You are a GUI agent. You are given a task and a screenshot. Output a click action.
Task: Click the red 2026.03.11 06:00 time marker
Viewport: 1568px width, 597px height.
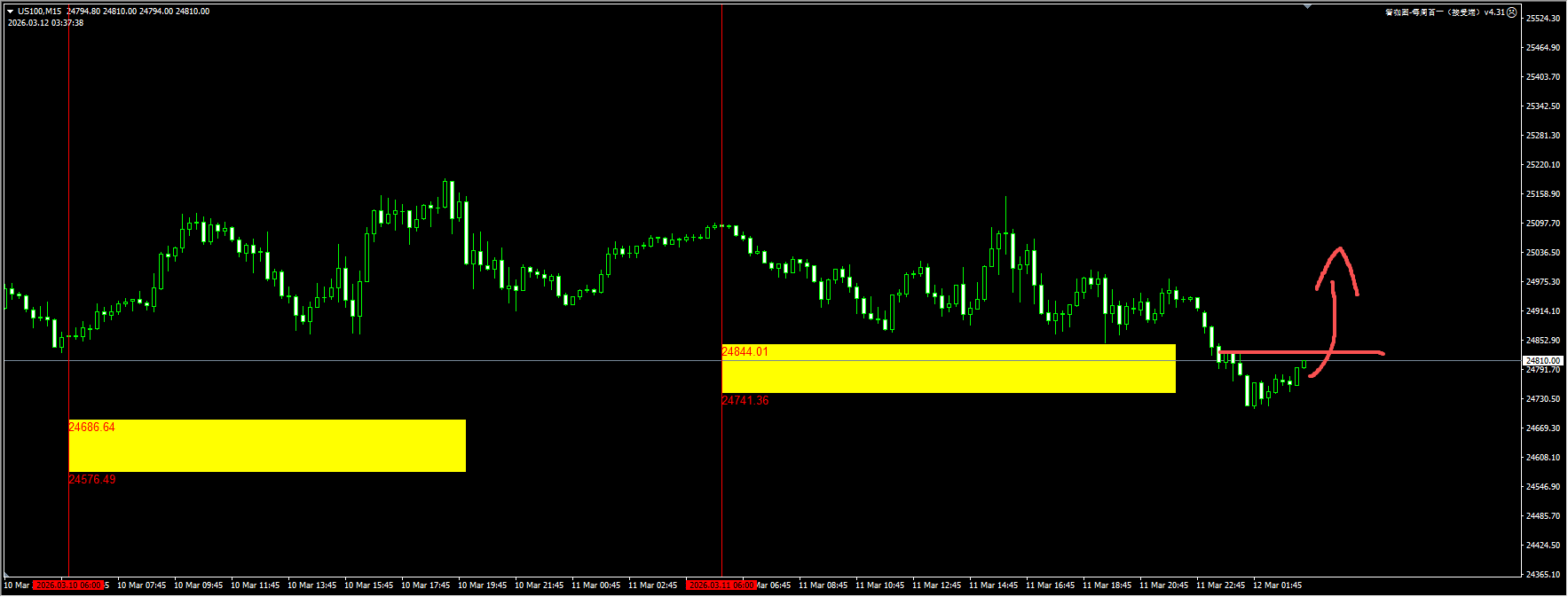coord(721,585)
